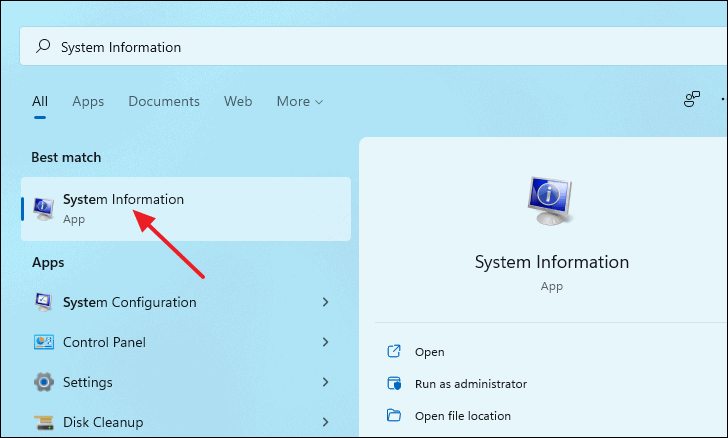Switch to the All tab

[x=40, y=101]
